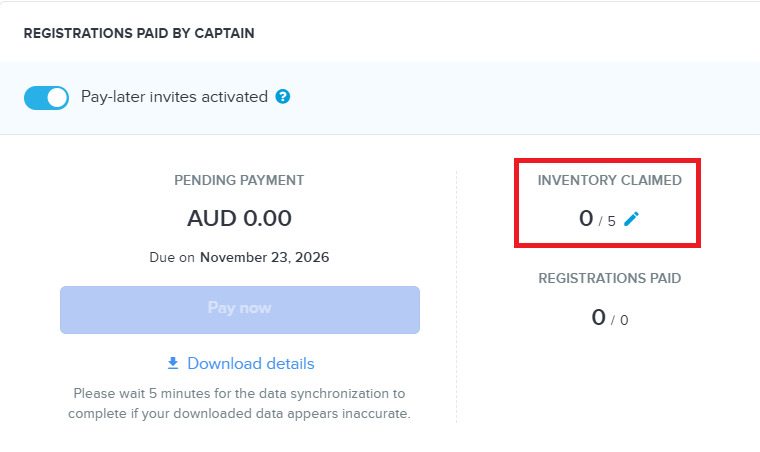The image size is (760, 452).
Task: Toggle the Pay-later invites switch off
Action: click(x=47, y=98)
